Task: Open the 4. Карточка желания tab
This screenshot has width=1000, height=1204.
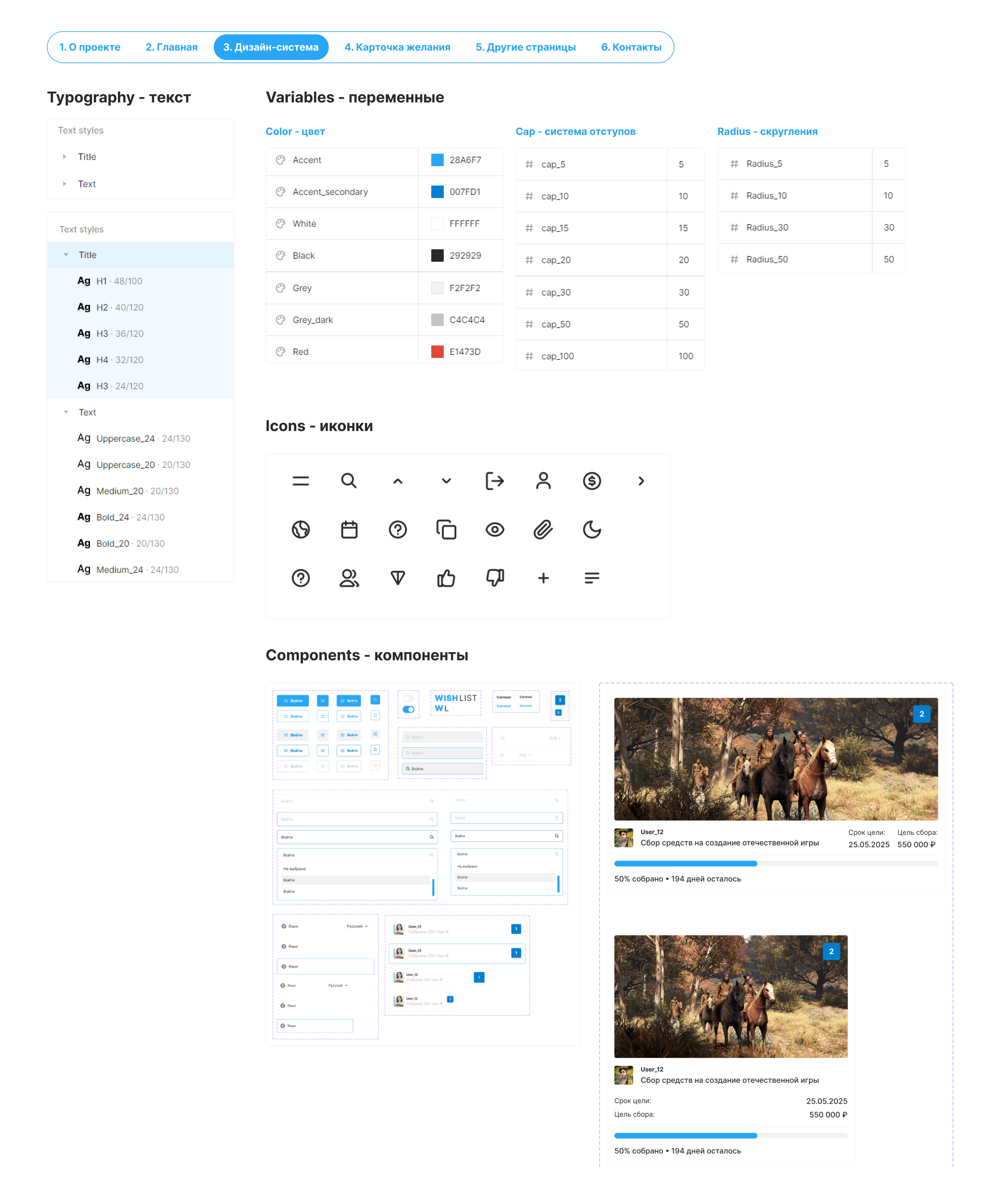Action: pyautogui.click(x=397, y=47)
